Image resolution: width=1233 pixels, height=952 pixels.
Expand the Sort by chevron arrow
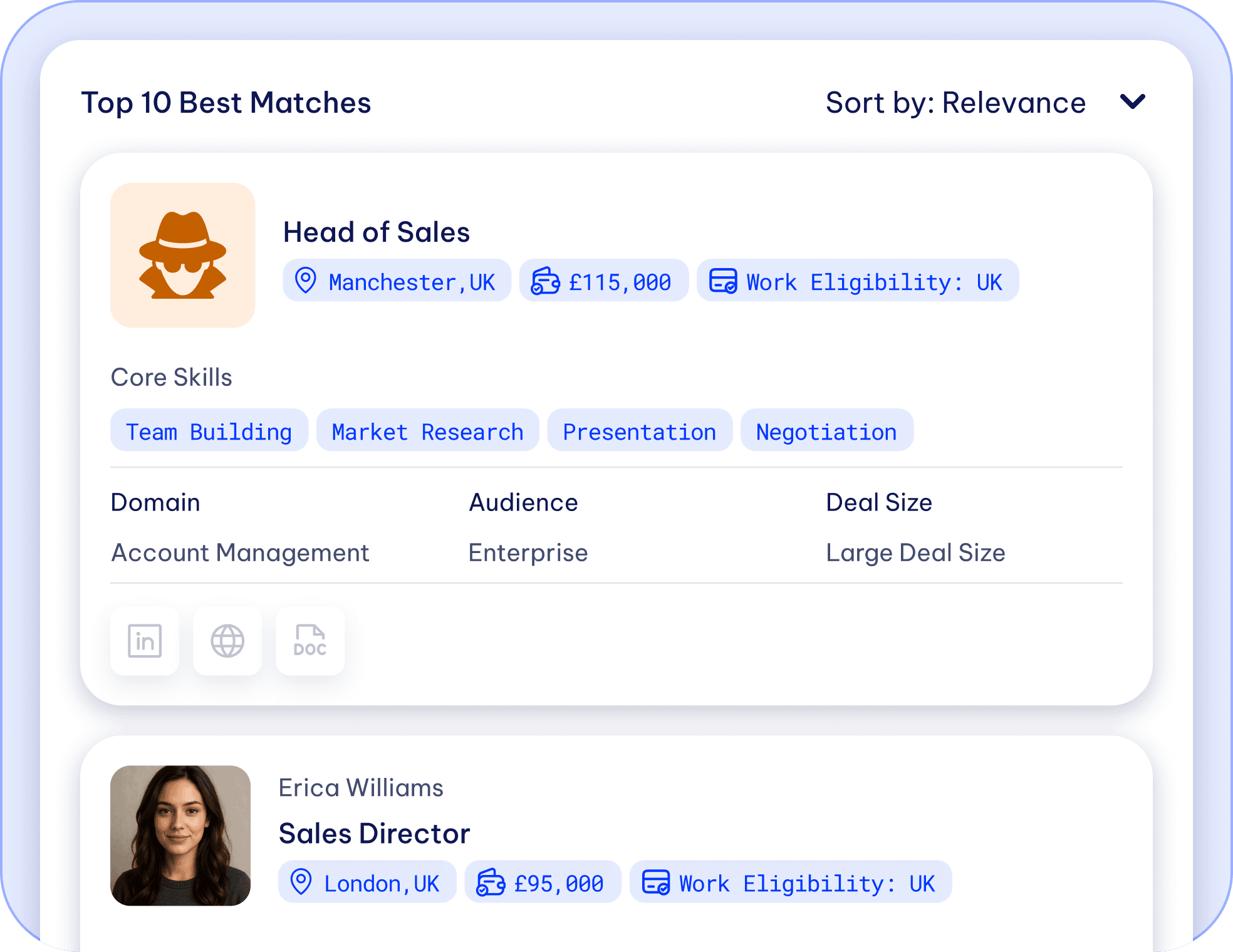point(1132,102)
